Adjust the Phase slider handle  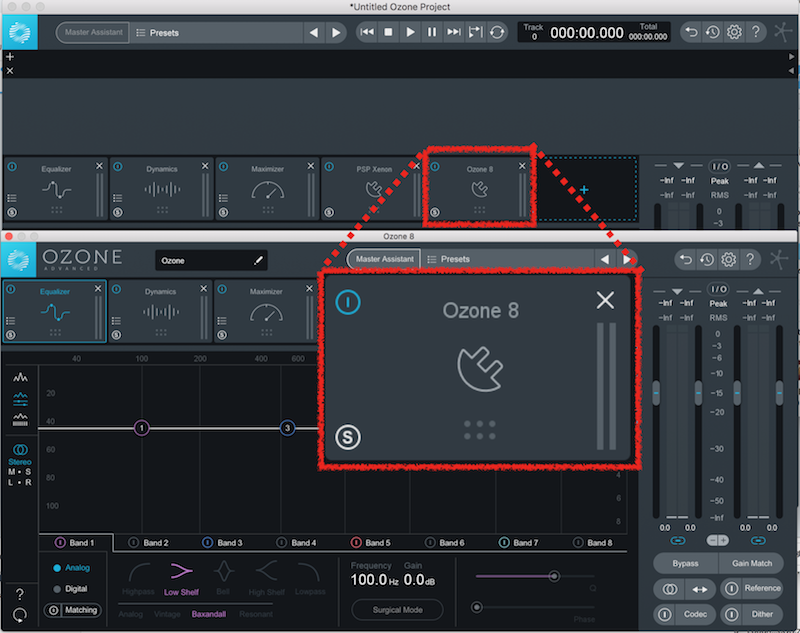[x=477, y=607]
